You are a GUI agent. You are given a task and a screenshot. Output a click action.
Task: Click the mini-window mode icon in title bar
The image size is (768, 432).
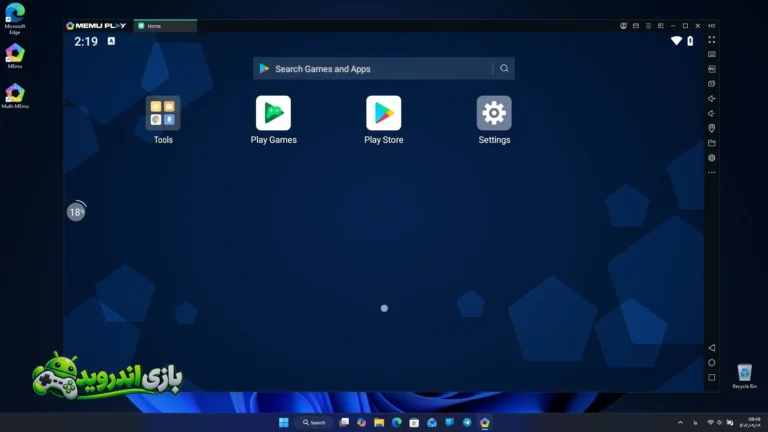point(661,26)
